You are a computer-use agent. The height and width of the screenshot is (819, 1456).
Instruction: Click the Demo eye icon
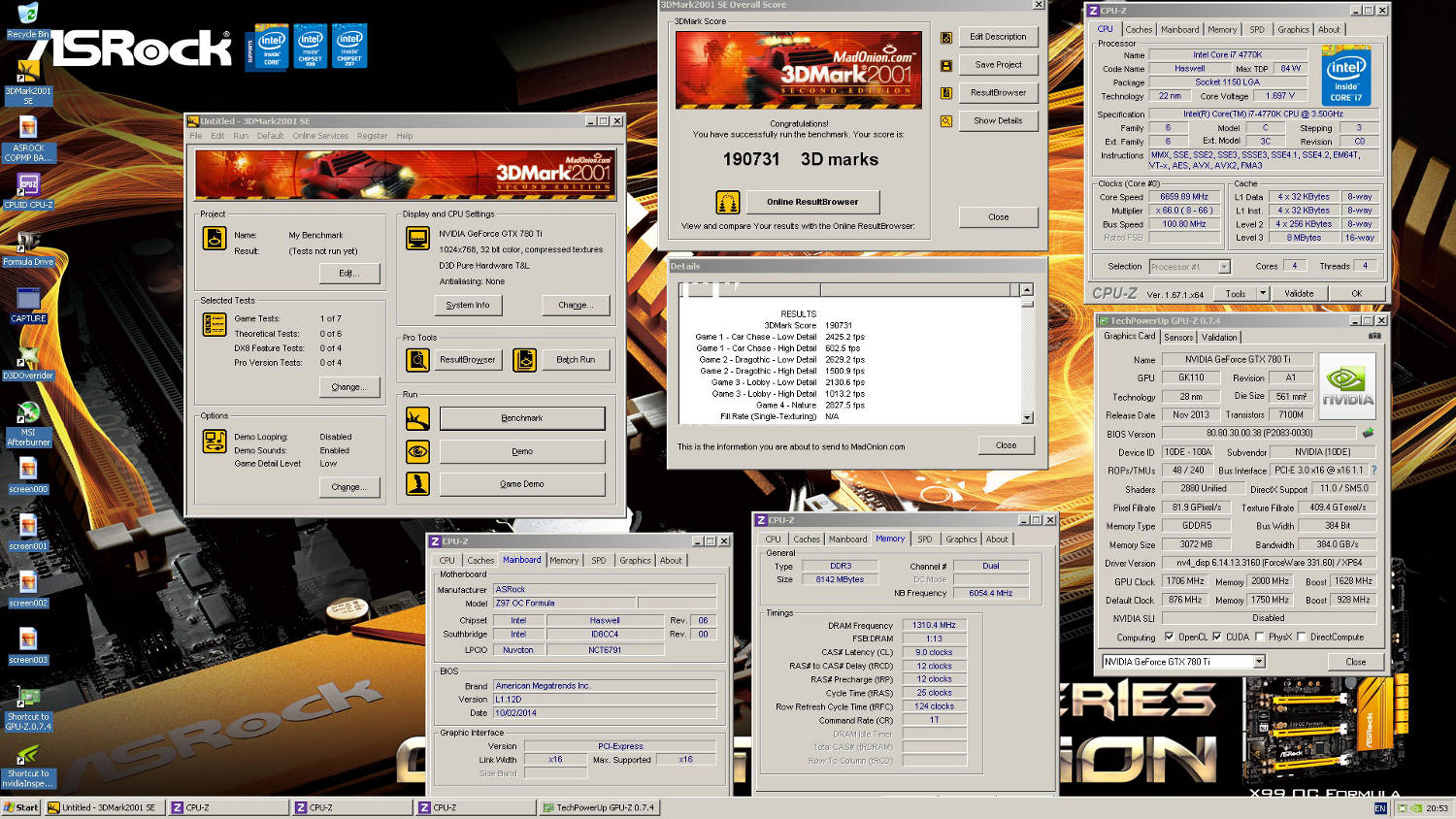417,451
